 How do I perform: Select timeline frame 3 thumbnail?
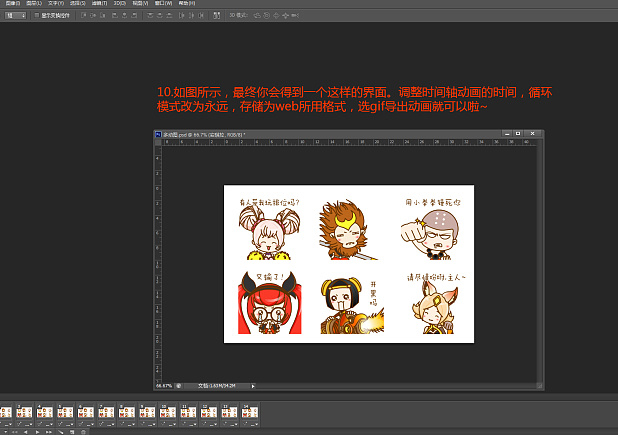pos(24,412)
